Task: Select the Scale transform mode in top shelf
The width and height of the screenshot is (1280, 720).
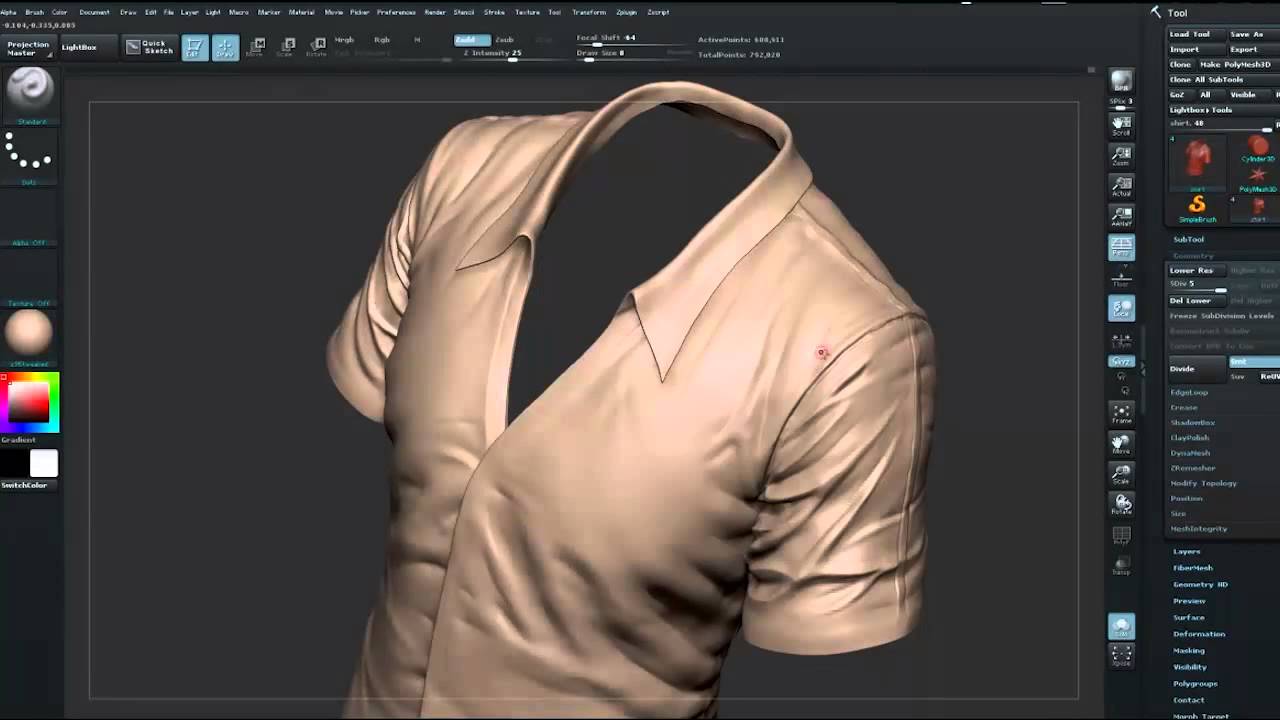Action: pyautogui.click(x=287, y=47)
